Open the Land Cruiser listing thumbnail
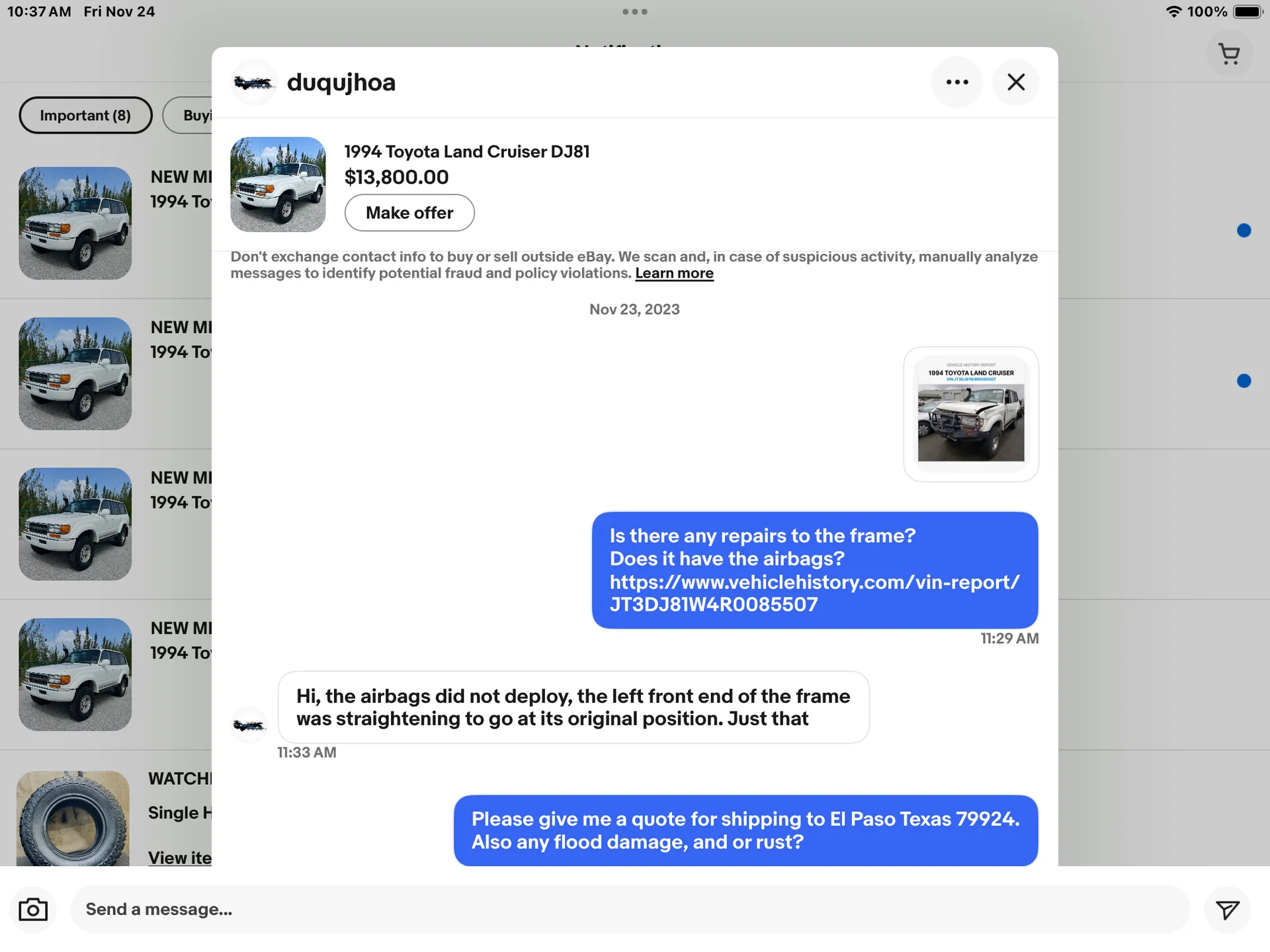This screenshot has height=952, width=1270. pos(278,184)
